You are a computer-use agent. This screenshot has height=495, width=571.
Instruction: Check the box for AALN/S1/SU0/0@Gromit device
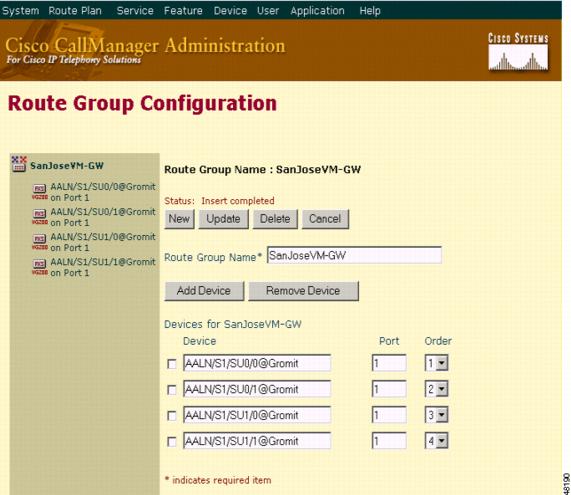click(172, 364)
